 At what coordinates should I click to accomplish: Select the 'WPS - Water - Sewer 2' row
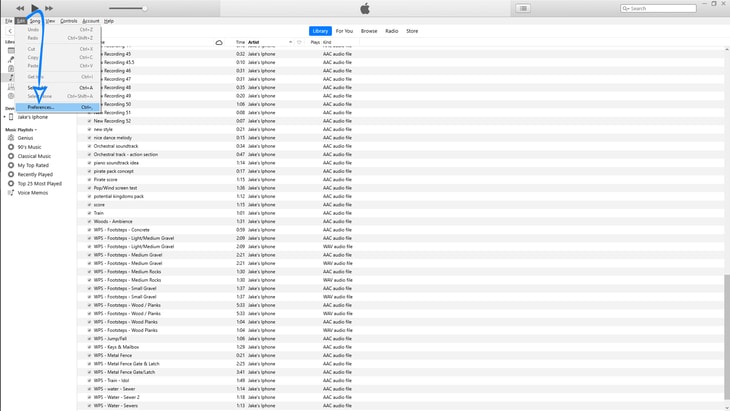[x=400, y=398]
